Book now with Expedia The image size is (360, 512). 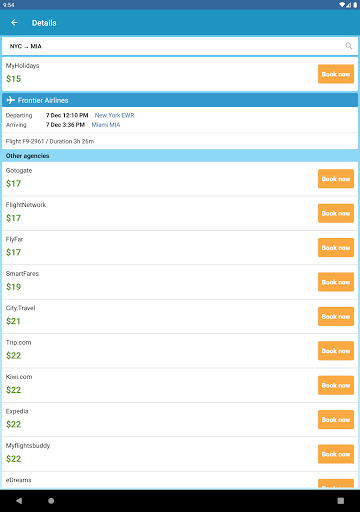point(336,420)
